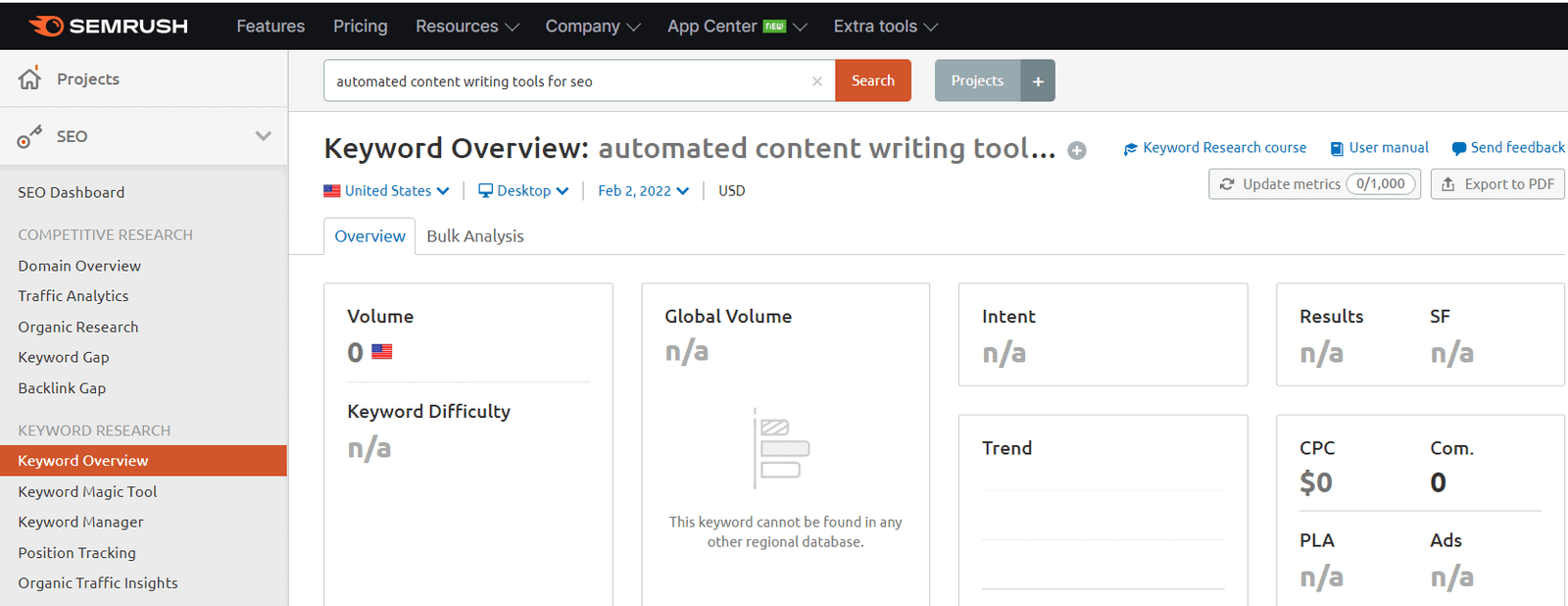The image size is (1568, 606).
Task: Click the Semrush logo
Action: 108,25
